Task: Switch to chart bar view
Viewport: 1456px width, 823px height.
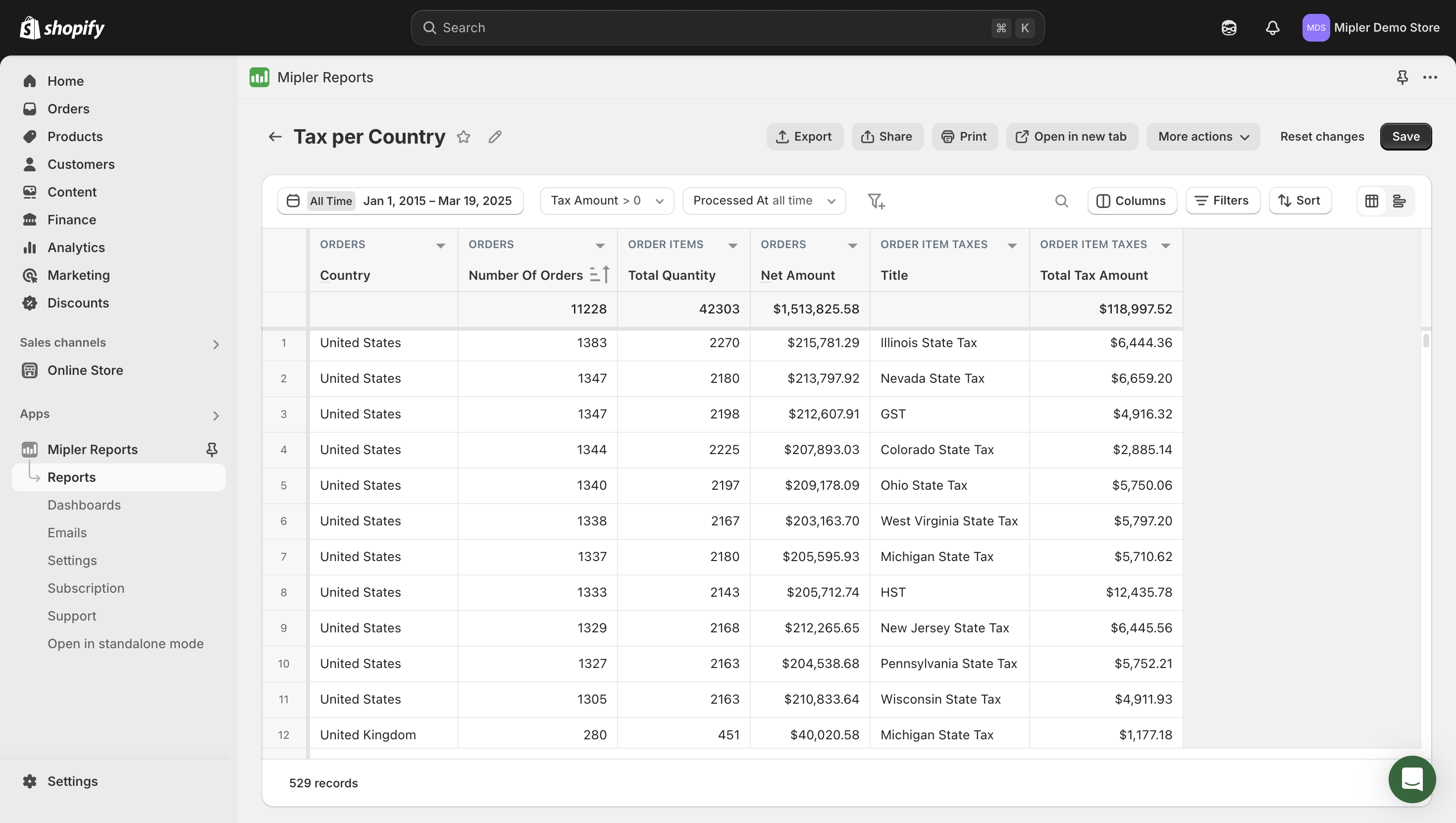Action: tap(1400, 201)
